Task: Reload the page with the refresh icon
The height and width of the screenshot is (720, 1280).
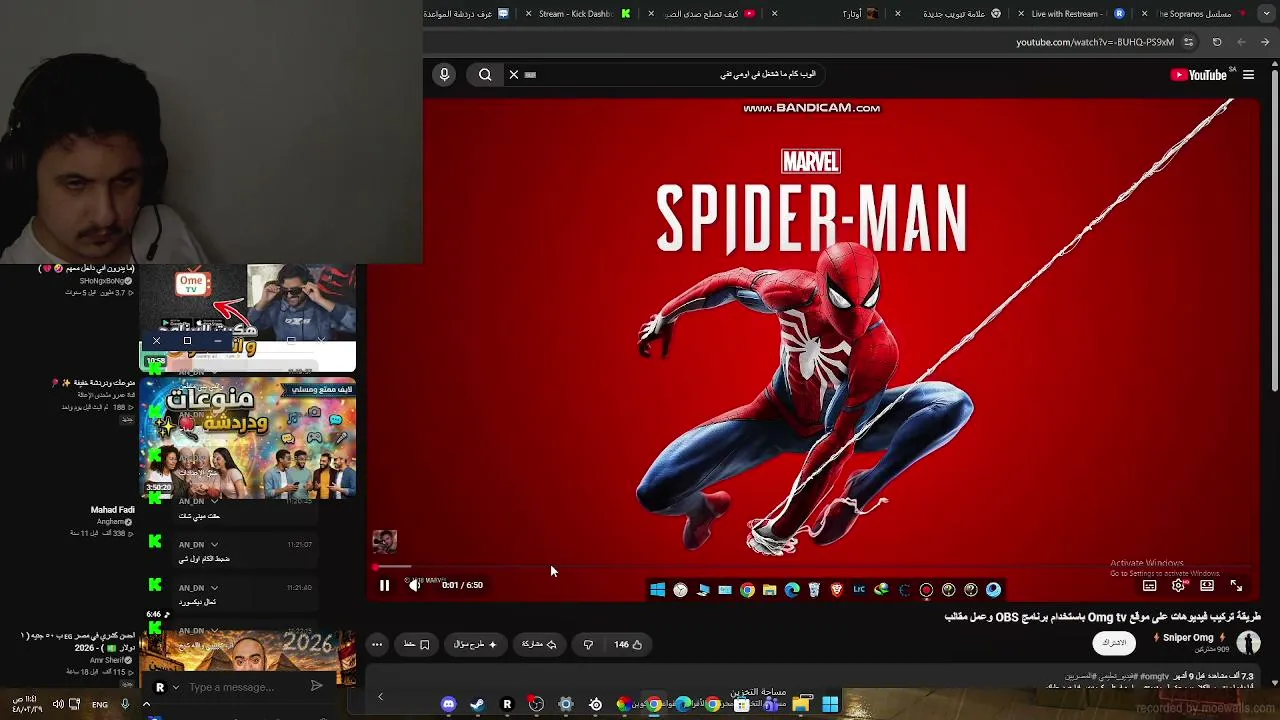Action: 1217,42
